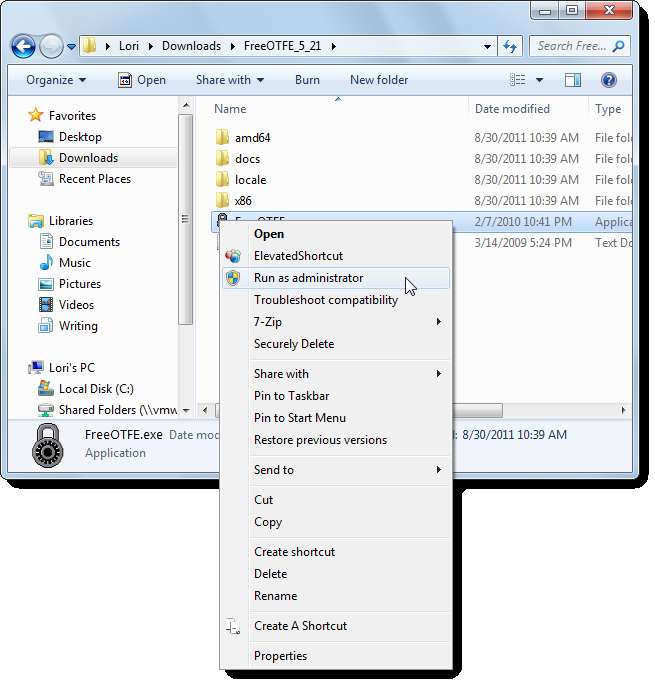Viewport: 655px width, 685px height.
Task: Click FreeOTFE padlock icon in details pane
Action: tap(48, 445)
